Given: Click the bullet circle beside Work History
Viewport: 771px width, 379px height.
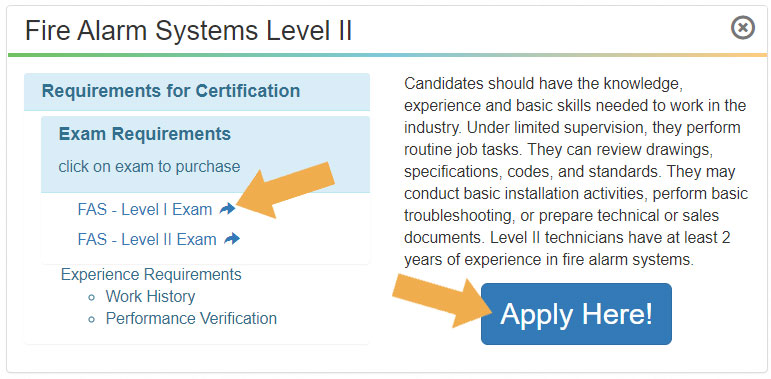Looking at the screenshot, I should tap(90, 297).
